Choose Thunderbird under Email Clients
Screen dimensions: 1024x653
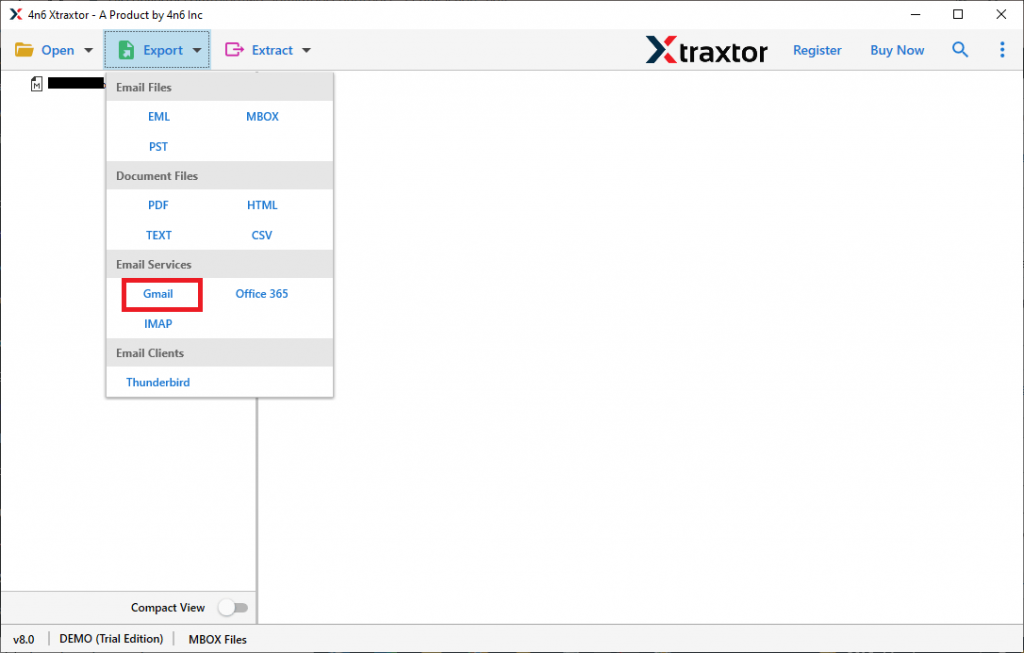(158, 382)
